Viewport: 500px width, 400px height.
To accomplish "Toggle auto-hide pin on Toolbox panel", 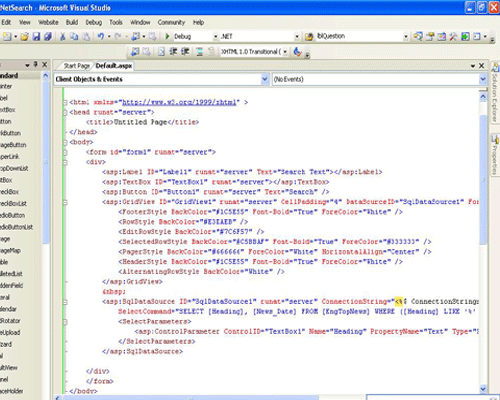I will [36, 64].
